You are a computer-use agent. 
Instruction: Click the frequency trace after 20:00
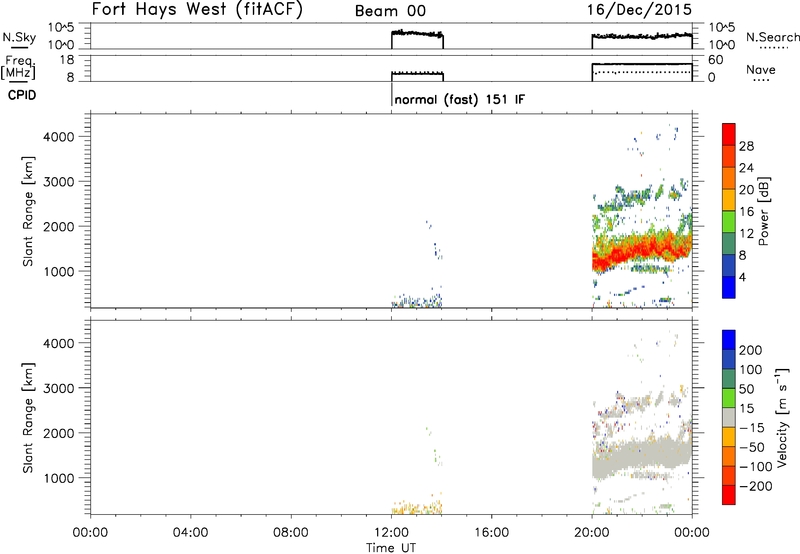point(642,64)
